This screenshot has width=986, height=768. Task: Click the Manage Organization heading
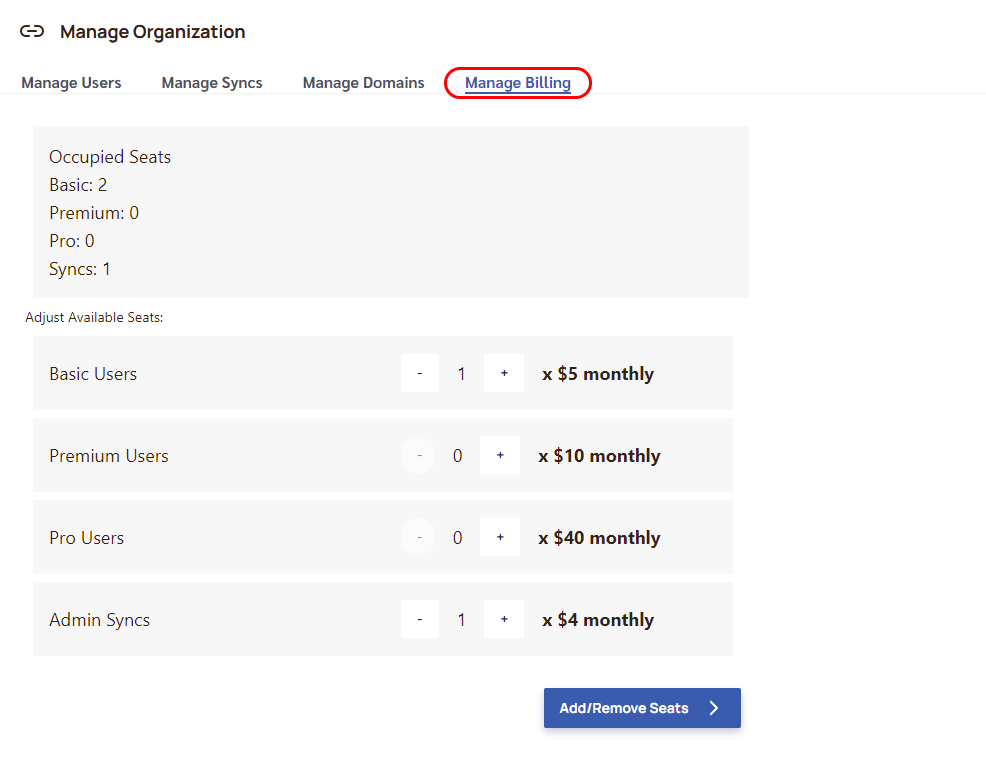click(153, 32)
